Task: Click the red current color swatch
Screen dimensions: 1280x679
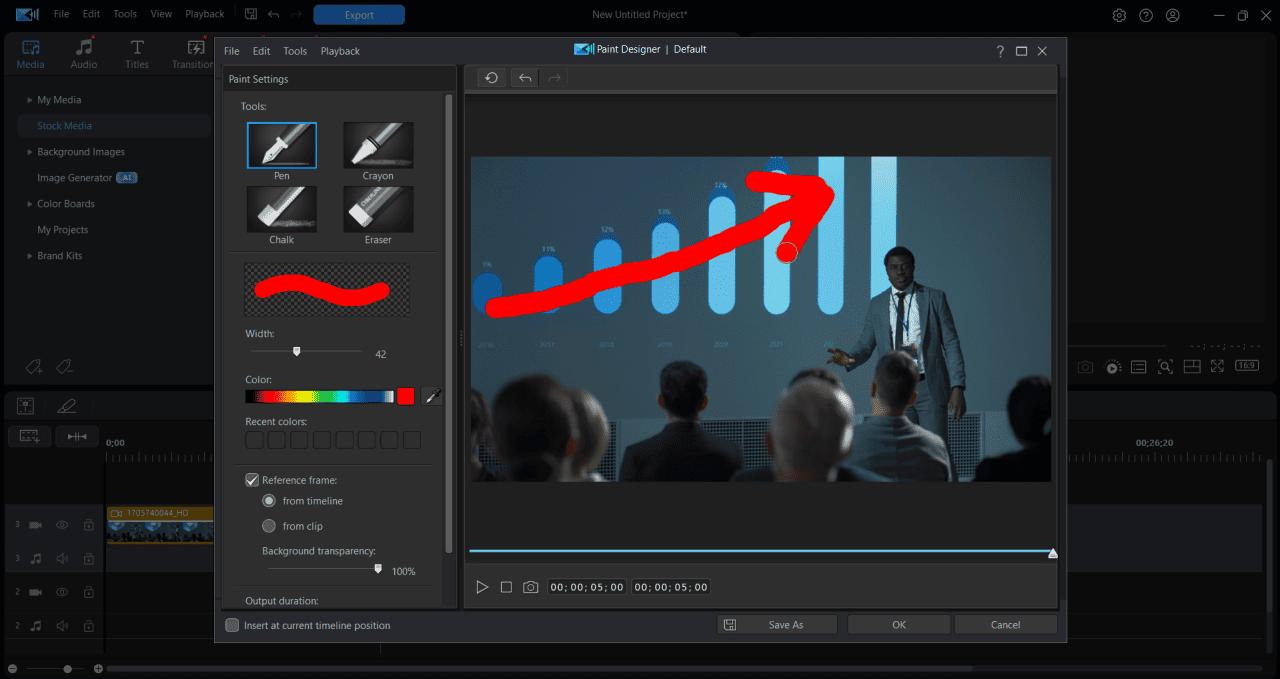Action: point(405,397)
